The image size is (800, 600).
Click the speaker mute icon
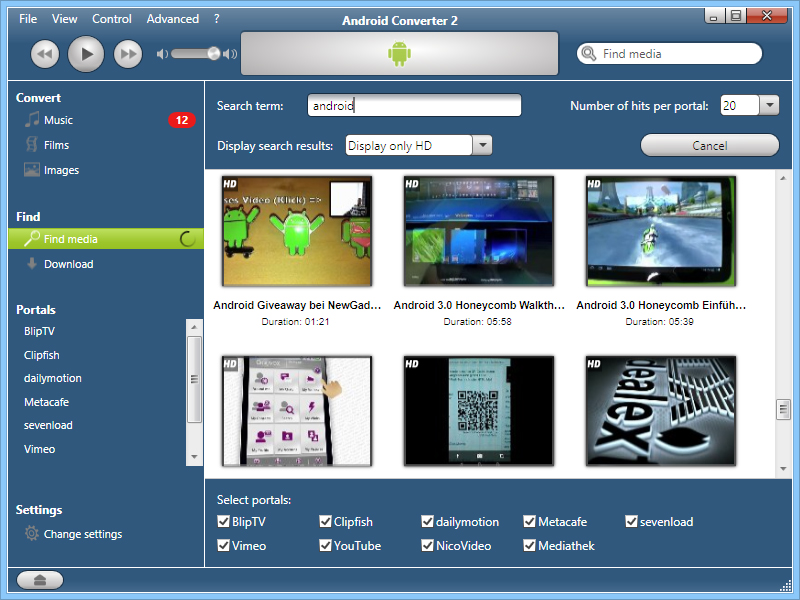[162, 54]
